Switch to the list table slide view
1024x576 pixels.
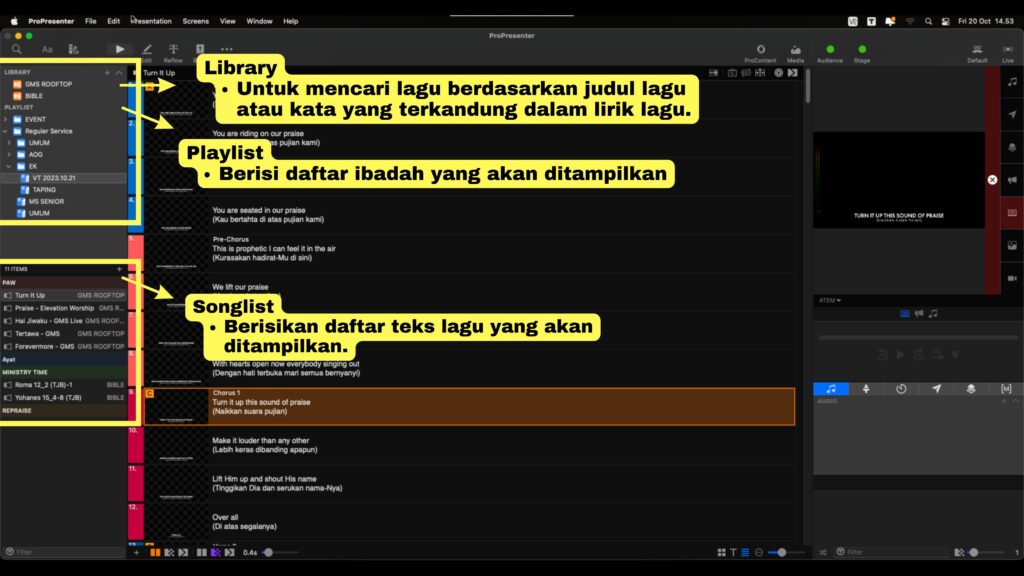click(x=745, y=552)
